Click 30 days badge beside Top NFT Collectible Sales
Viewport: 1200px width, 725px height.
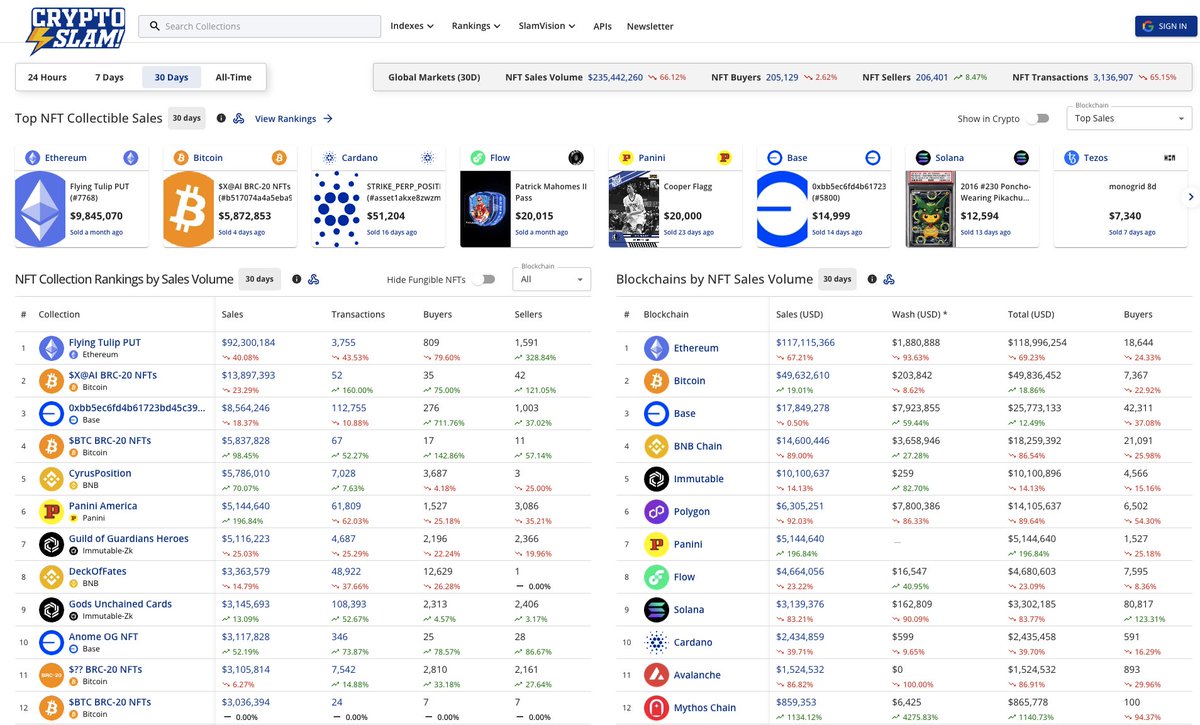(187, 118)
